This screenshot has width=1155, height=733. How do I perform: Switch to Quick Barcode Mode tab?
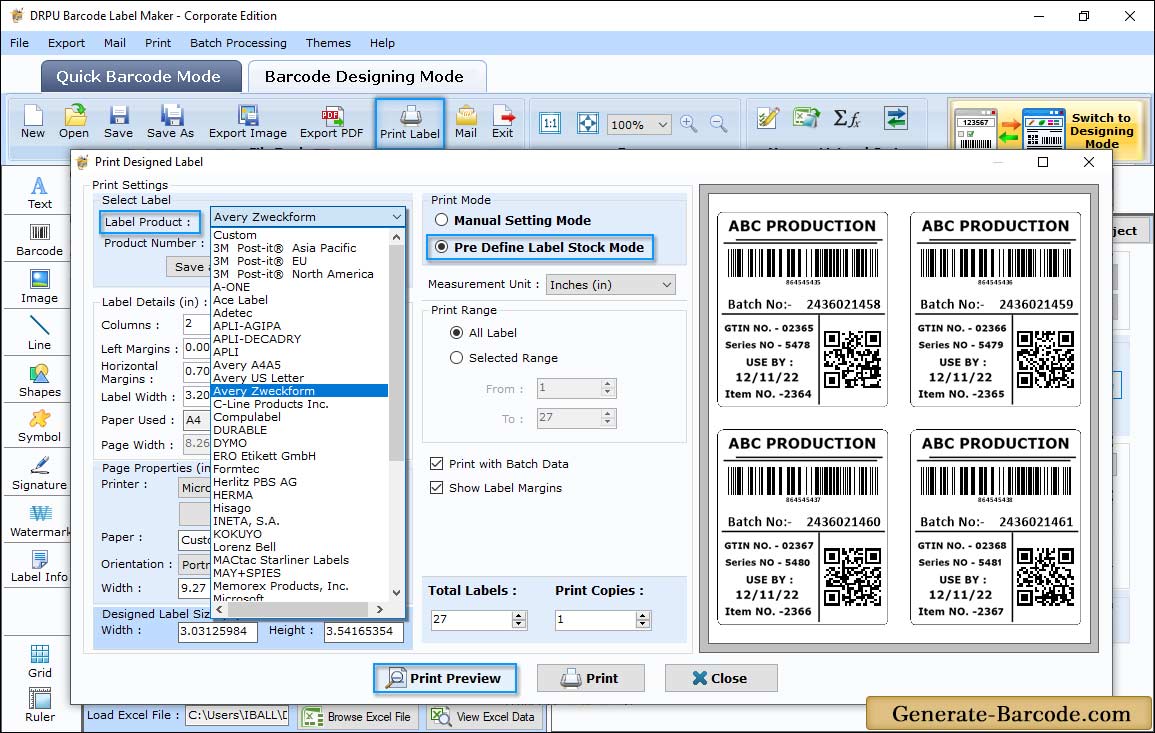click(x=140, y=77)
